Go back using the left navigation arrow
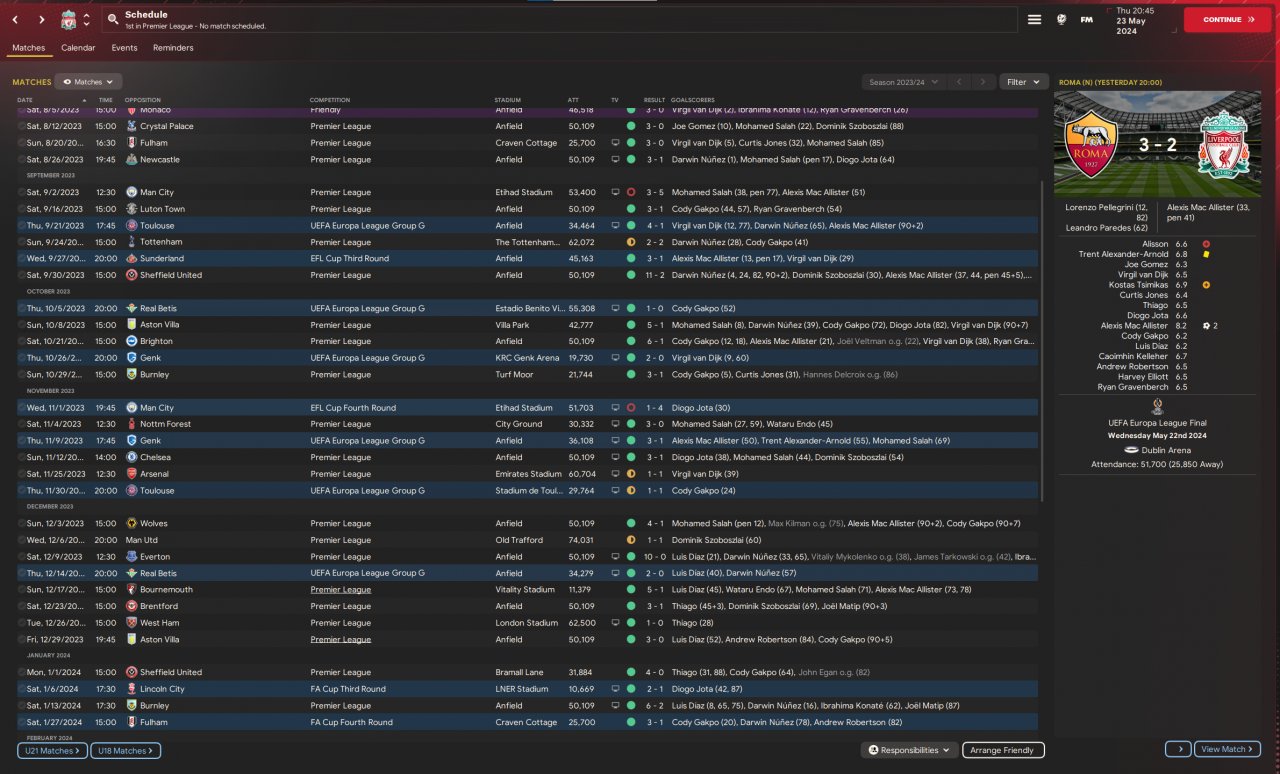 (15, 20)
